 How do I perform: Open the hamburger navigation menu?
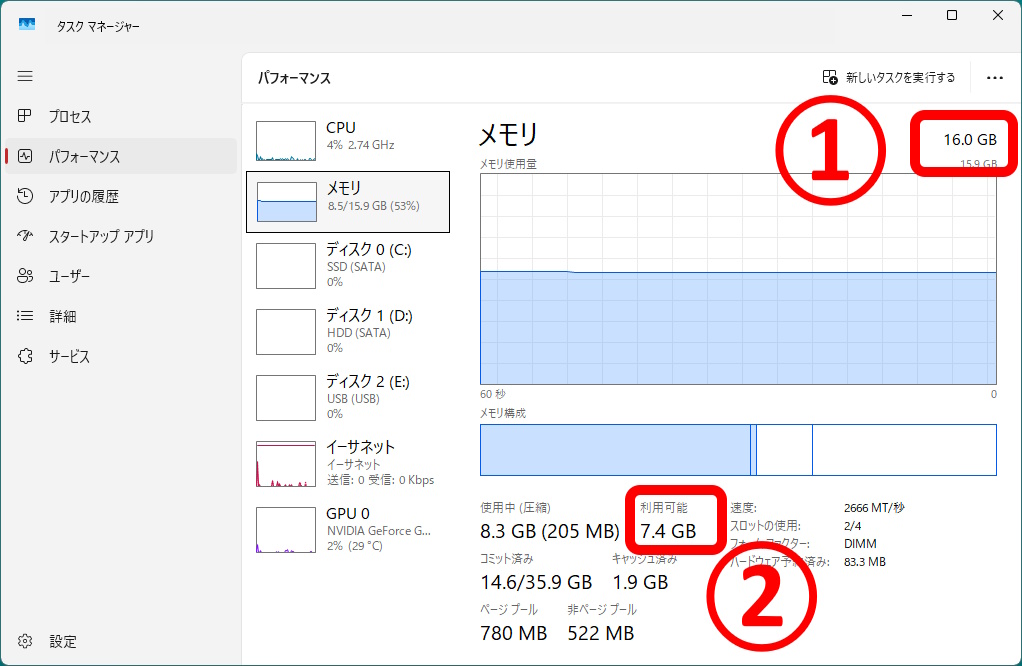click(x=25, y=76)
